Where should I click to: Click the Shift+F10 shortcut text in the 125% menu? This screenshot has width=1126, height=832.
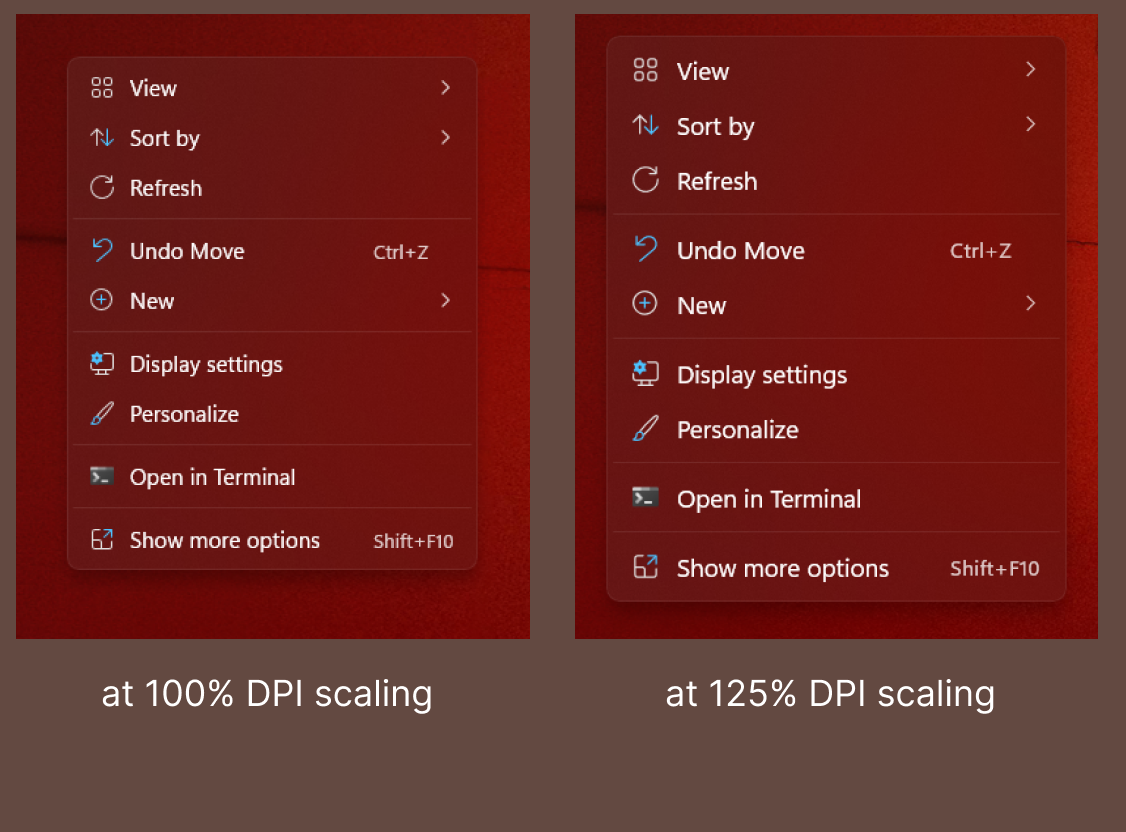pyautogui.click(x=994, y=569)
